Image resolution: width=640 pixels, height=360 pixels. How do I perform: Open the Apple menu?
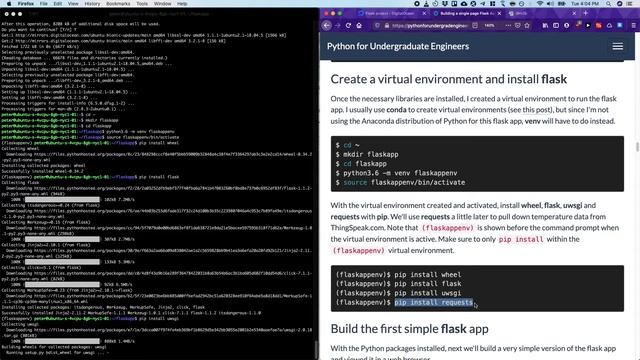coord(9,4)
